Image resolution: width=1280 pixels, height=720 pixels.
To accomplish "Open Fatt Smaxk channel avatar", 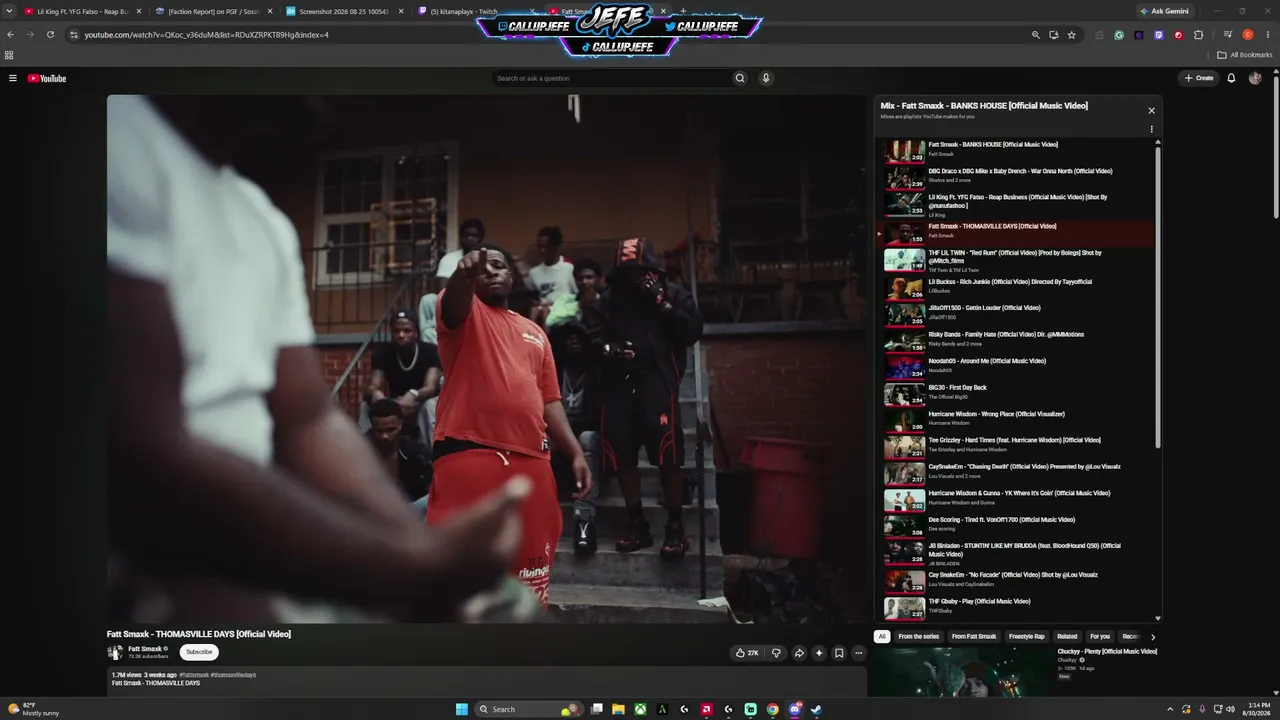I will point(115,652).
